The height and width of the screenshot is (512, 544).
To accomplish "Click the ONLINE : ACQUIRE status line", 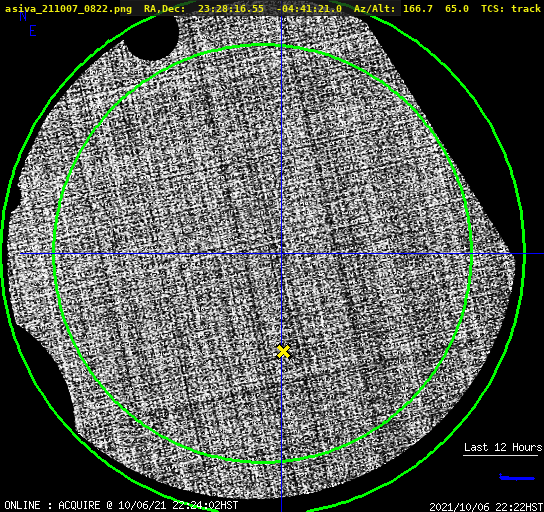I will (121, 505).
